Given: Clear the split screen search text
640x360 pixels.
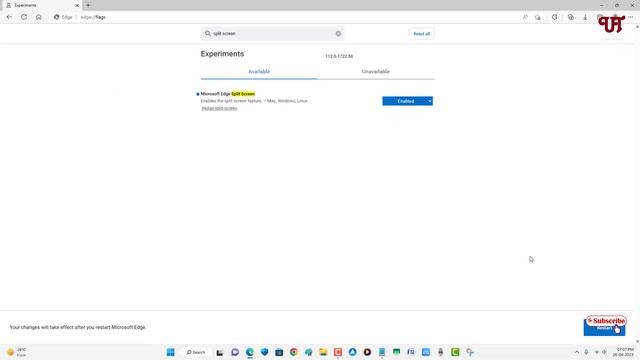Looking at the screenshot, I should (338, 33).
